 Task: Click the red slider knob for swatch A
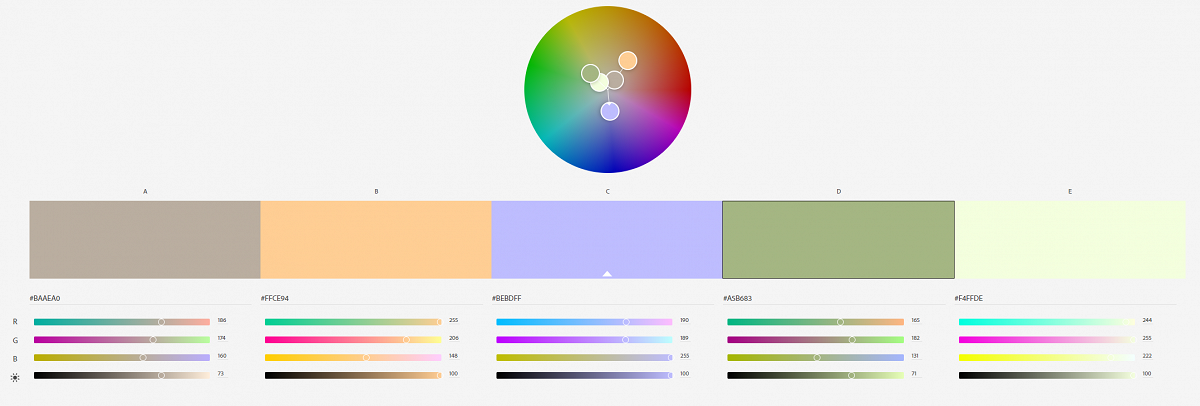tap(161, 322)
